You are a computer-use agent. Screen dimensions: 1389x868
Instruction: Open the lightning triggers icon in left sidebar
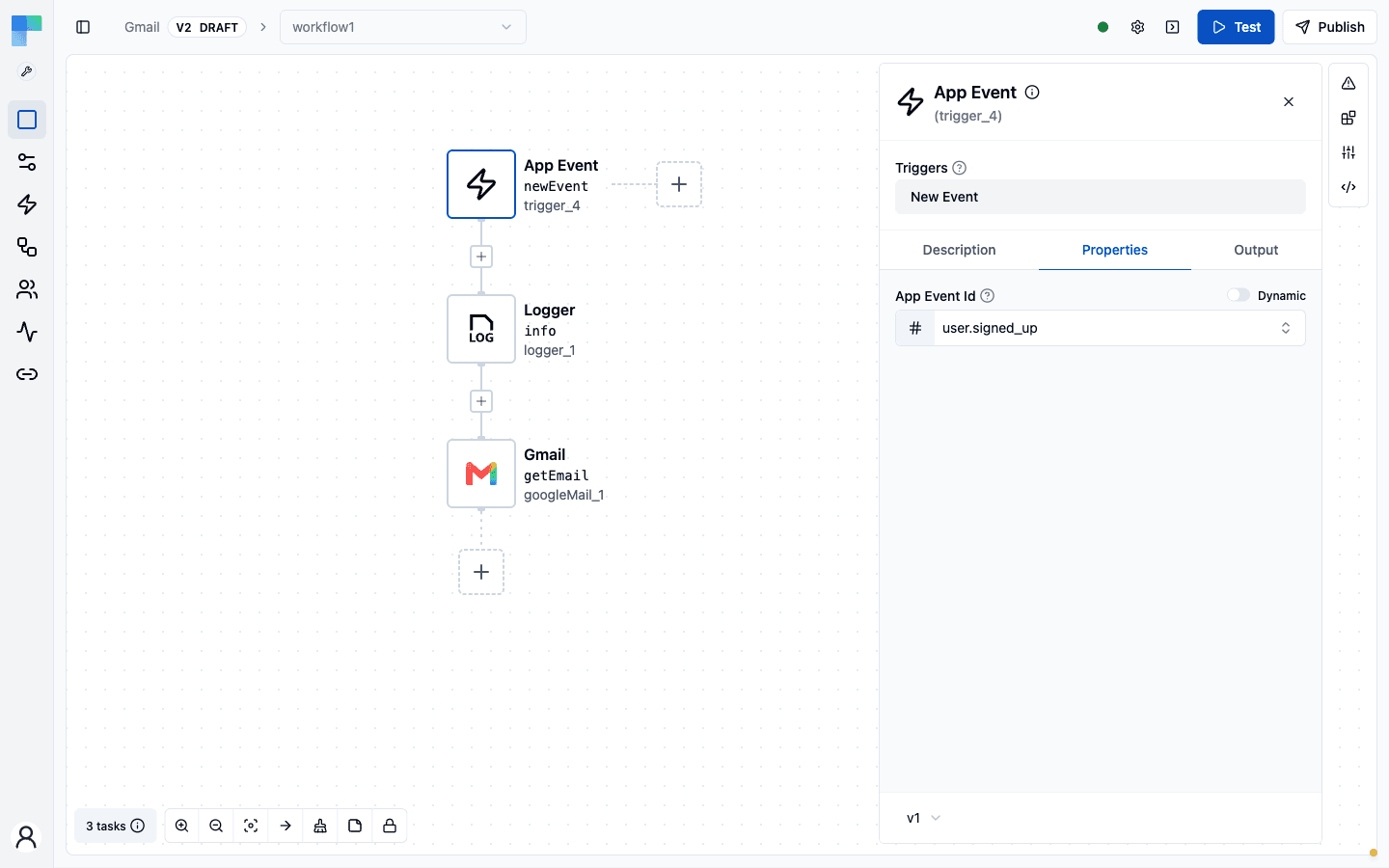[x=27, y=204]
